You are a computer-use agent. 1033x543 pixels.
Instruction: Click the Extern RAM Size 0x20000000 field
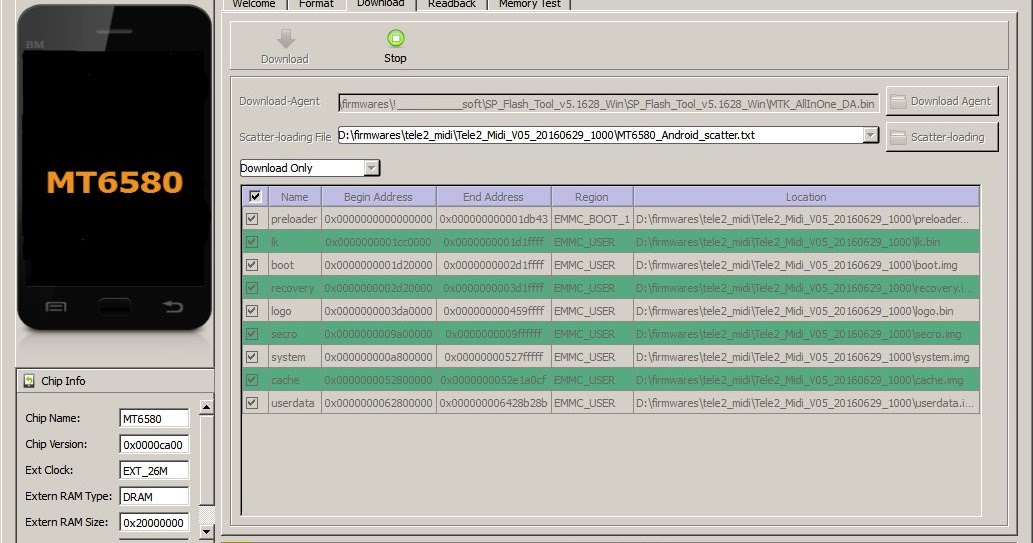154,523
